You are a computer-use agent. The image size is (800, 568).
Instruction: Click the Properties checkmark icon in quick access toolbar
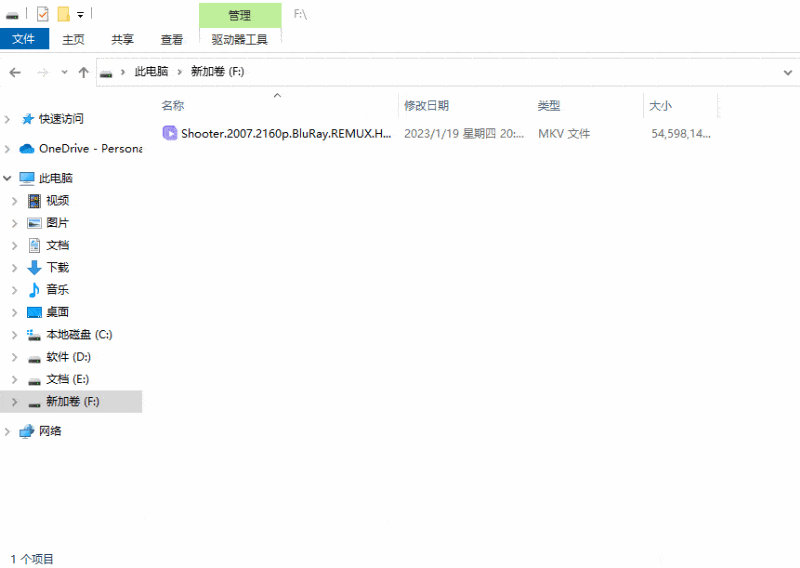(43, 14)
